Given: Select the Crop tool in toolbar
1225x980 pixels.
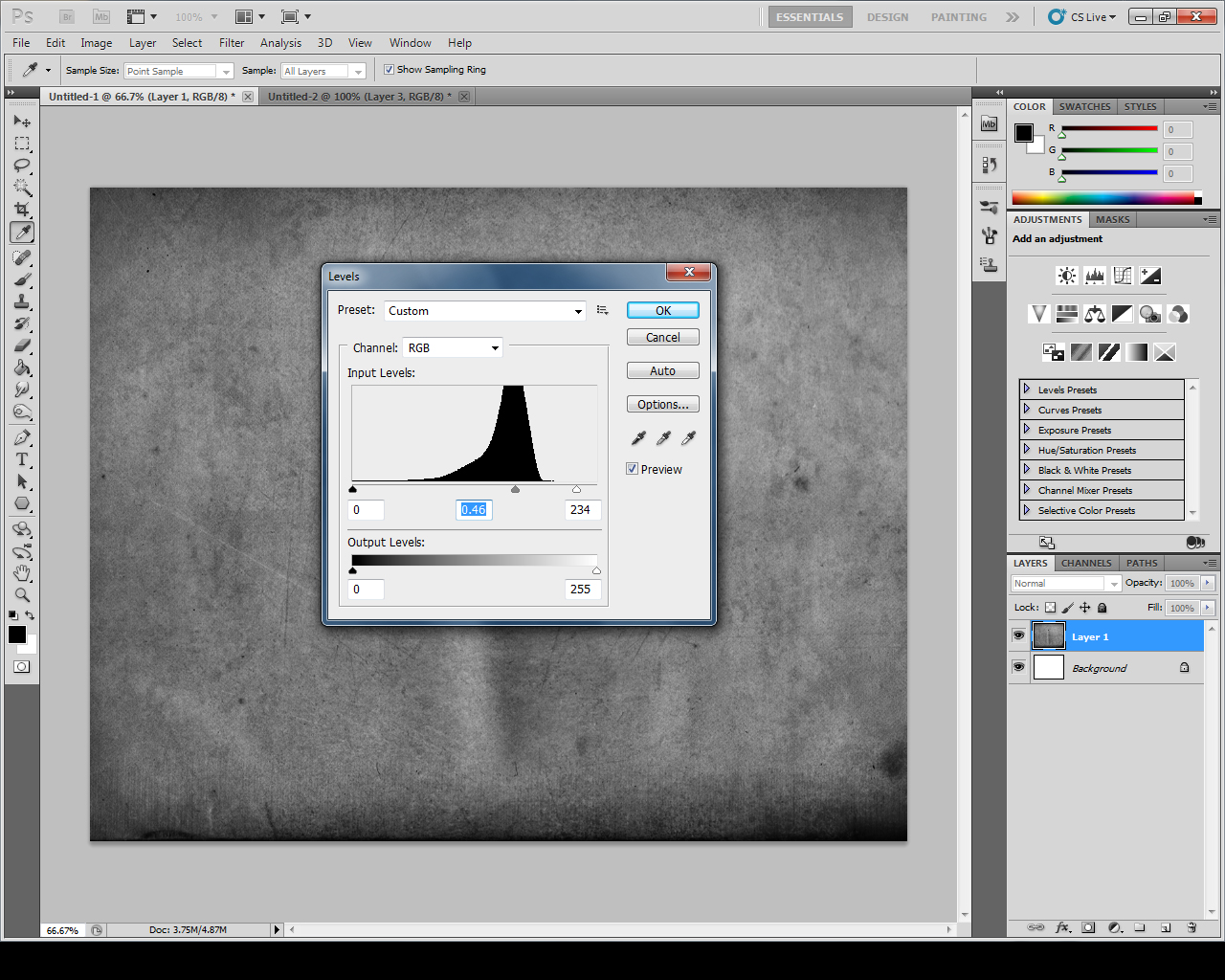Looking at the screenshot, I should point(22,210).
